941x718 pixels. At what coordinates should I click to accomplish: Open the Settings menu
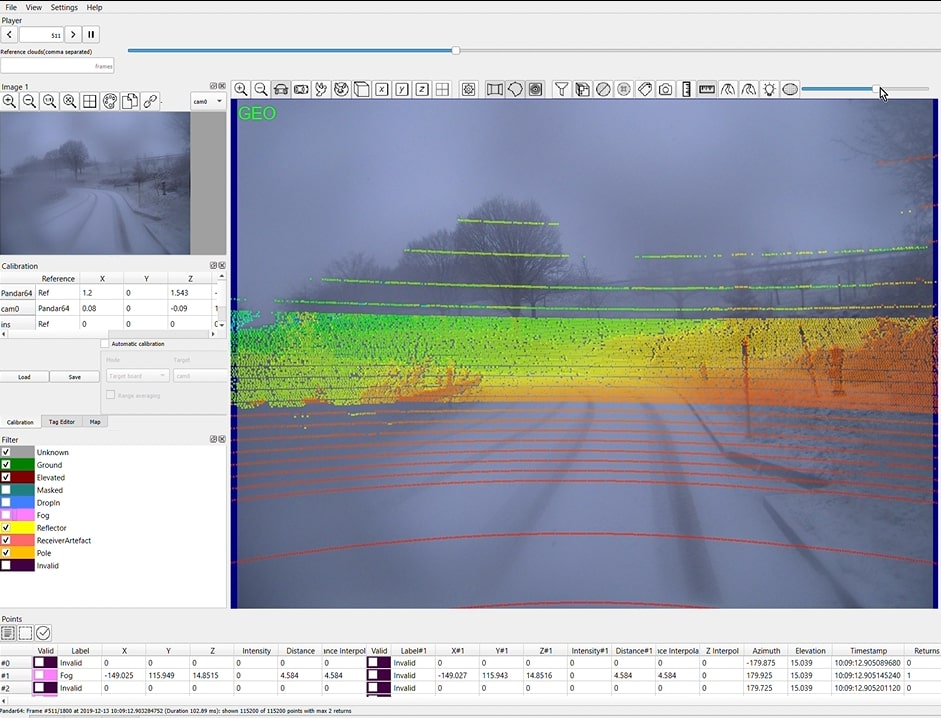pos(64,7)
